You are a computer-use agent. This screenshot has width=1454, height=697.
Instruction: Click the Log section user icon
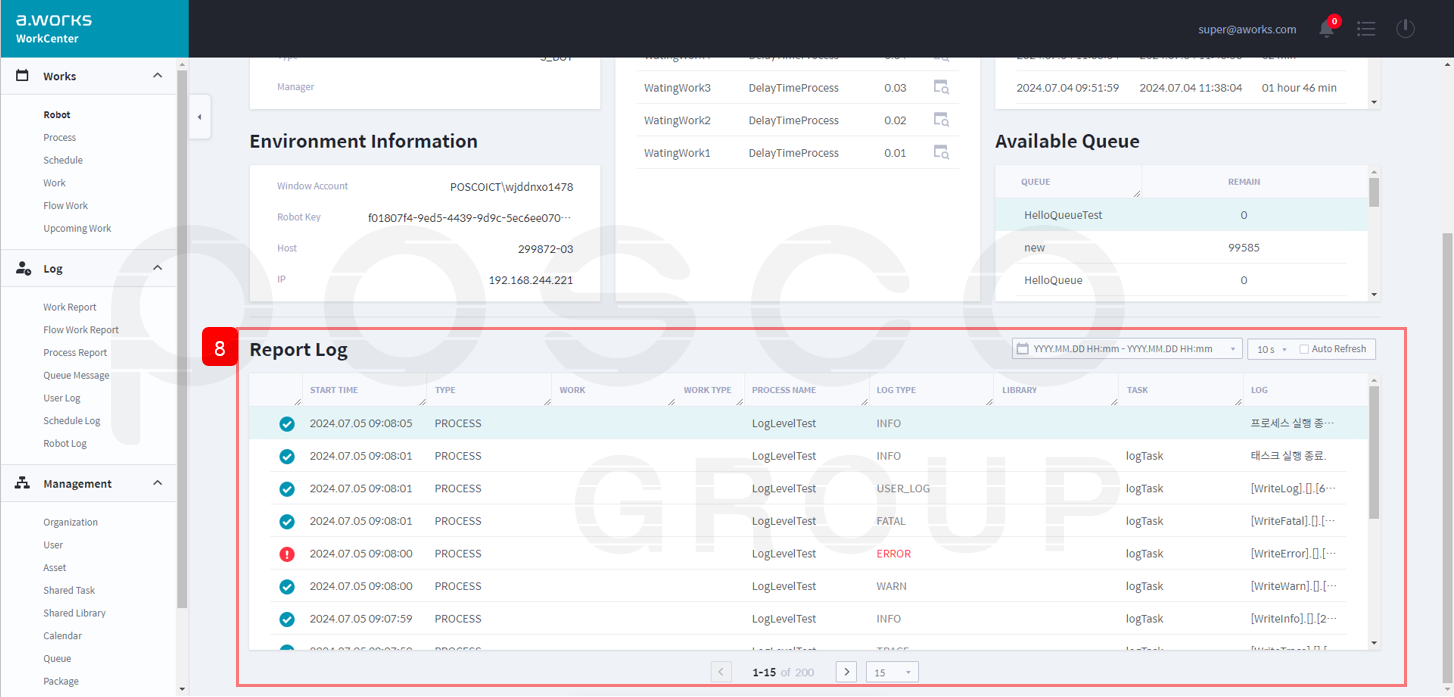pyautogui.click(x=23, y=268)
